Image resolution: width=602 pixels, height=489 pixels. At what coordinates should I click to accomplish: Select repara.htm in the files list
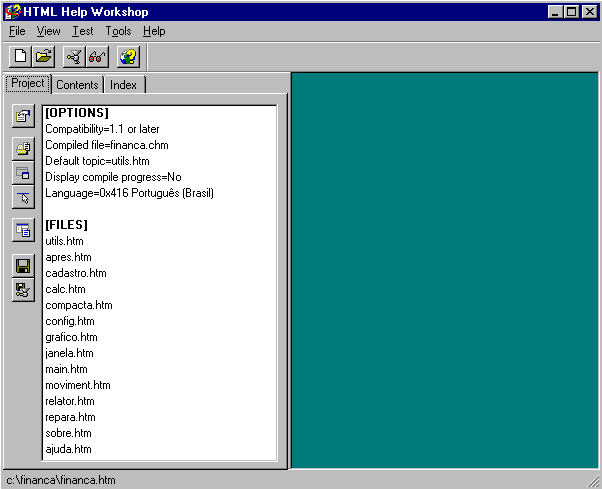pos(70,417)
